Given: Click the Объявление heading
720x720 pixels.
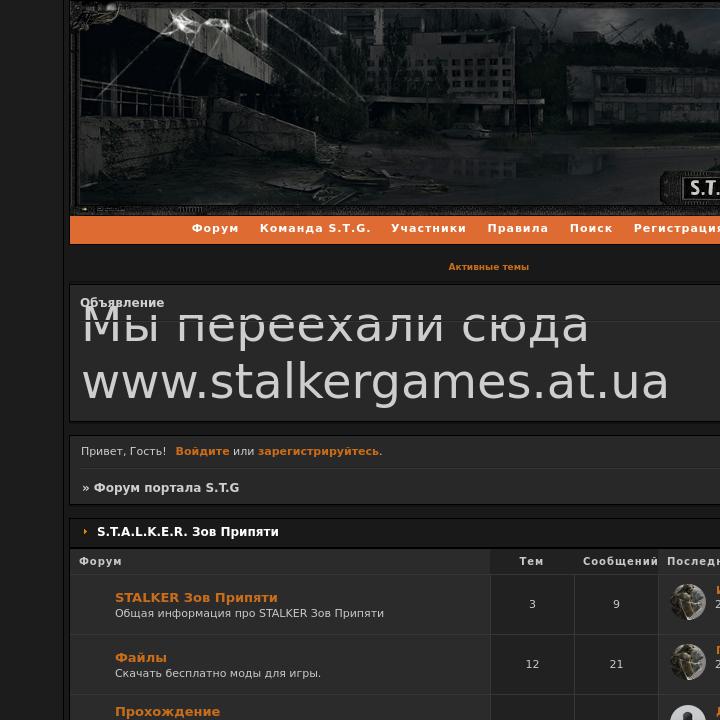Looking at the screenshot, I should [122, 303].
